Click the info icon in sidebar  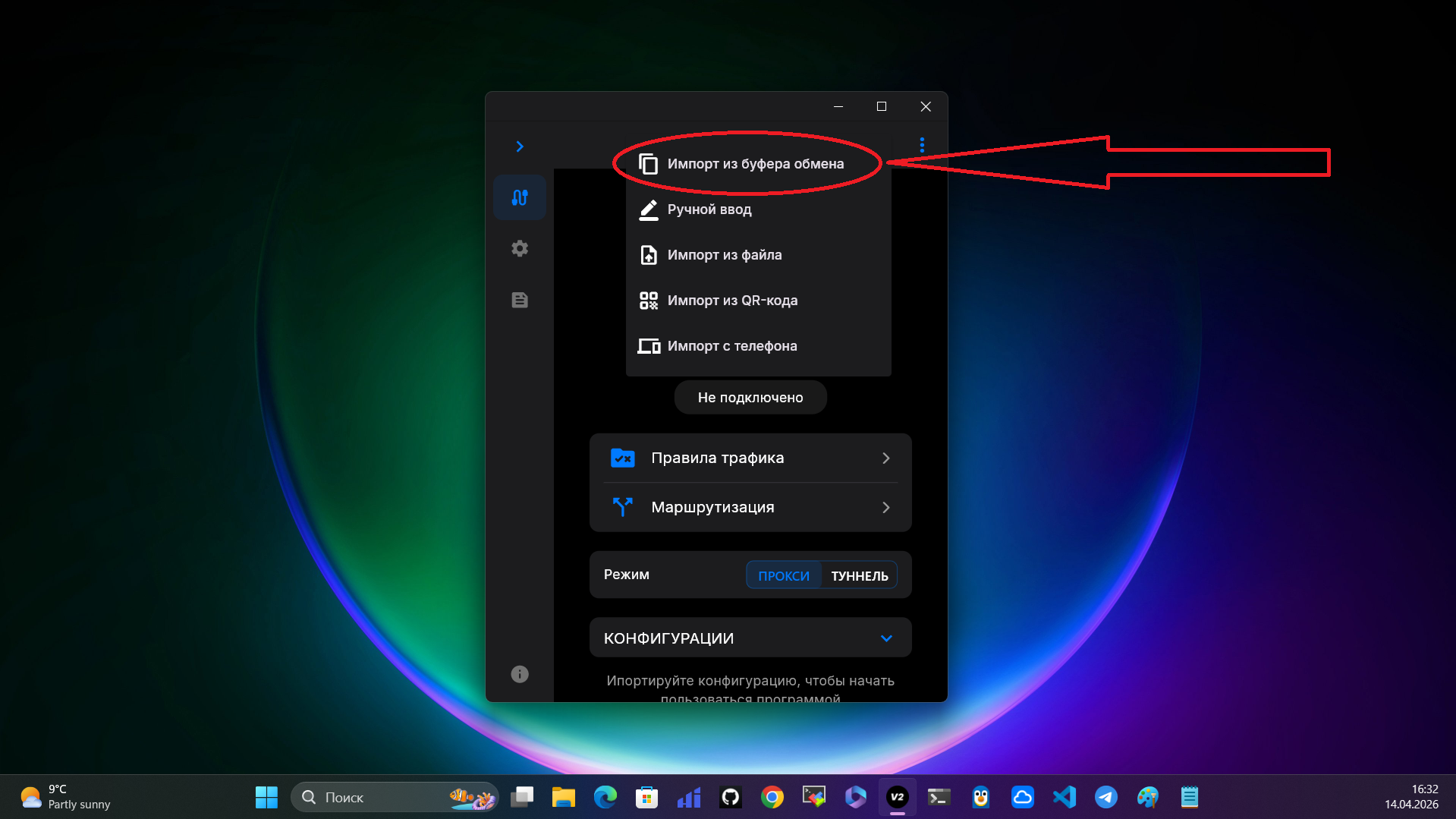tap(520, 674)
